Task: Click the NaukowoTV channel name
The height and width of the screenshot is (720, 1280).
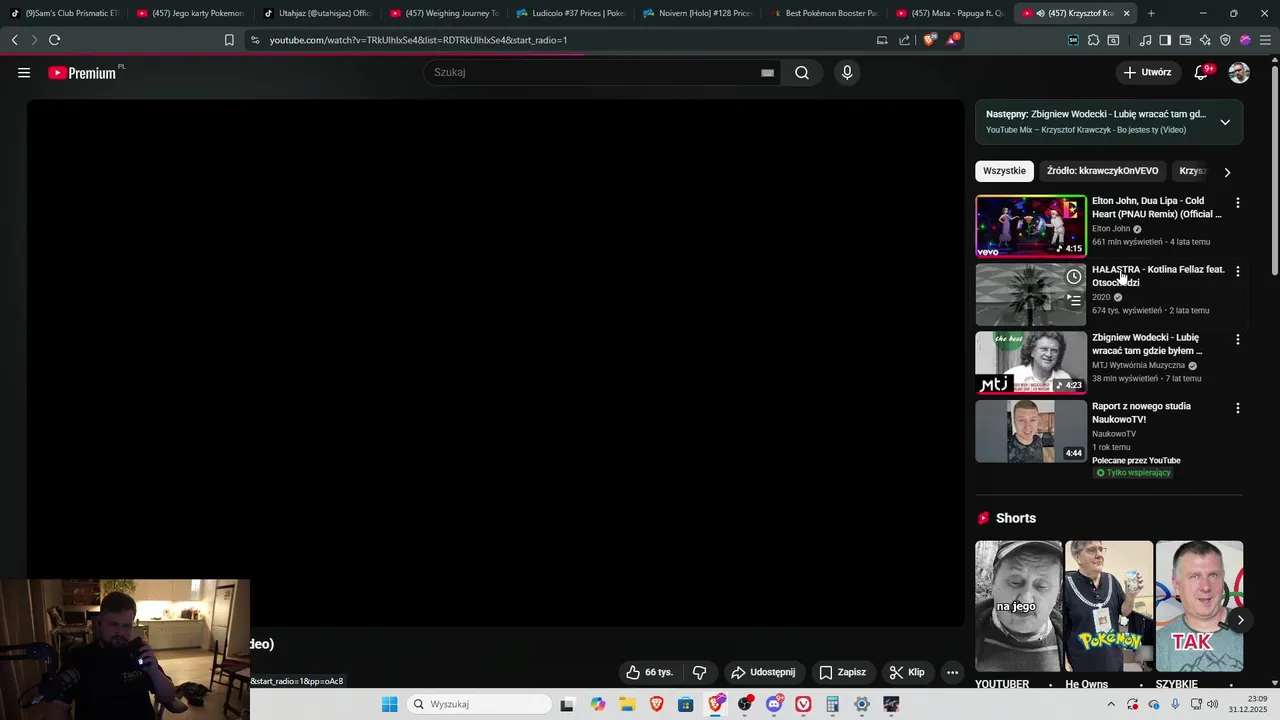Action: [x=1114, y=434]
